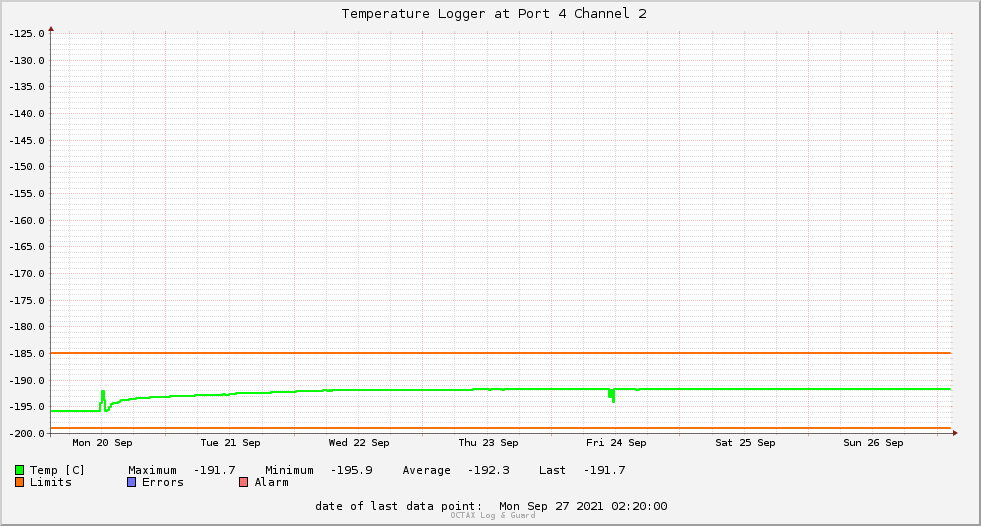Click the blue Errors legend swatch
Viewport: 981px width, 526px height.
pos(131,482)
